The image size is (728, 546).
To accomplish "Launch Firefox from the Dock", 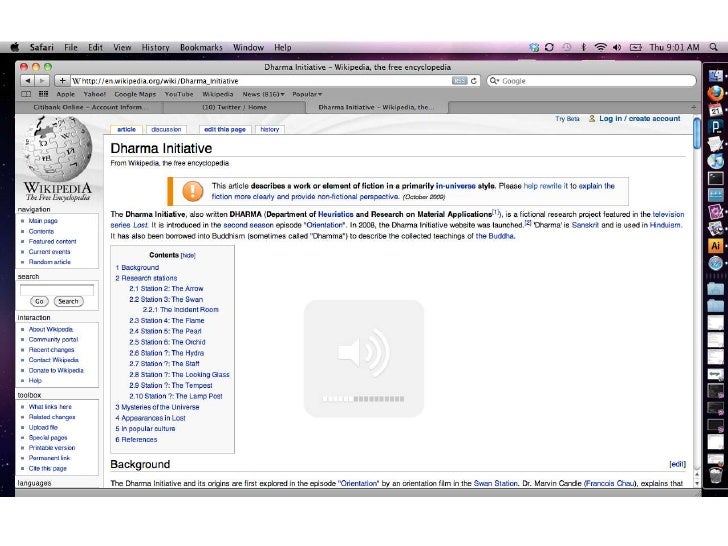I will coord(715,93).
